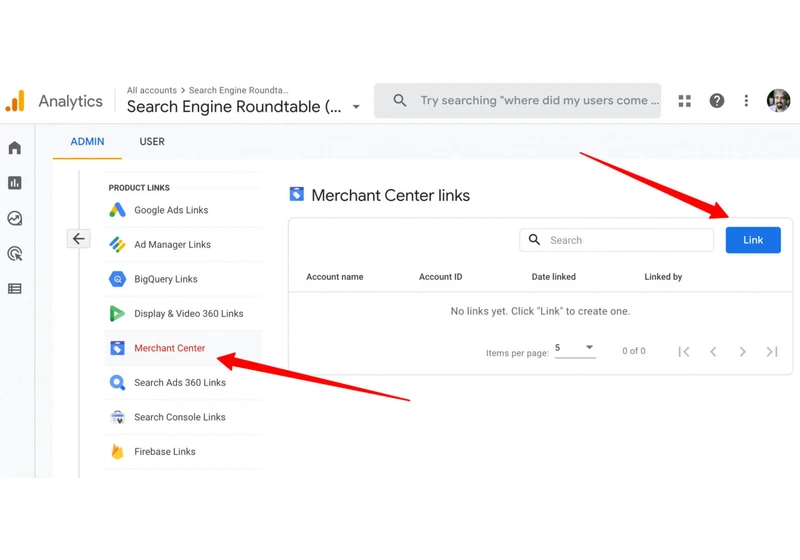This screenshot has height=560, width=800.
Task: Open the Reports bar chart icon
Action: 15,183
